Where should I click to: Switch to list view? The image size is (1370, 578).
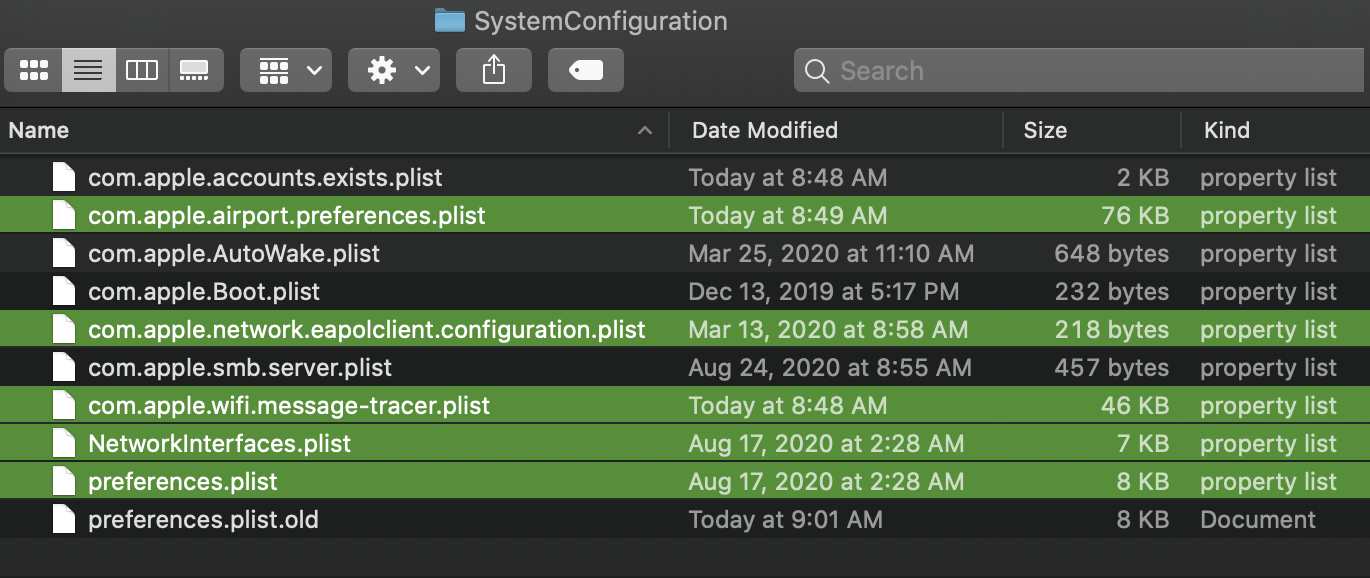[88, 71]
